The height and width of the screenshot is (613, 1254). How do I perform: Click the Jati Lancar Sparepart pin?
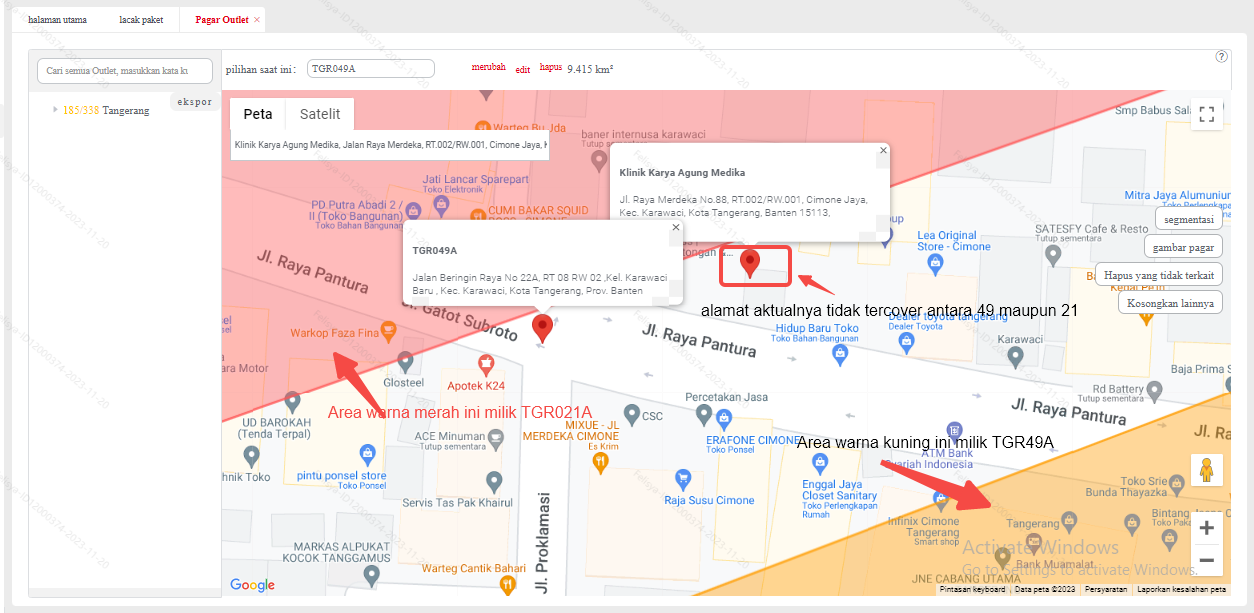[440, 205]
